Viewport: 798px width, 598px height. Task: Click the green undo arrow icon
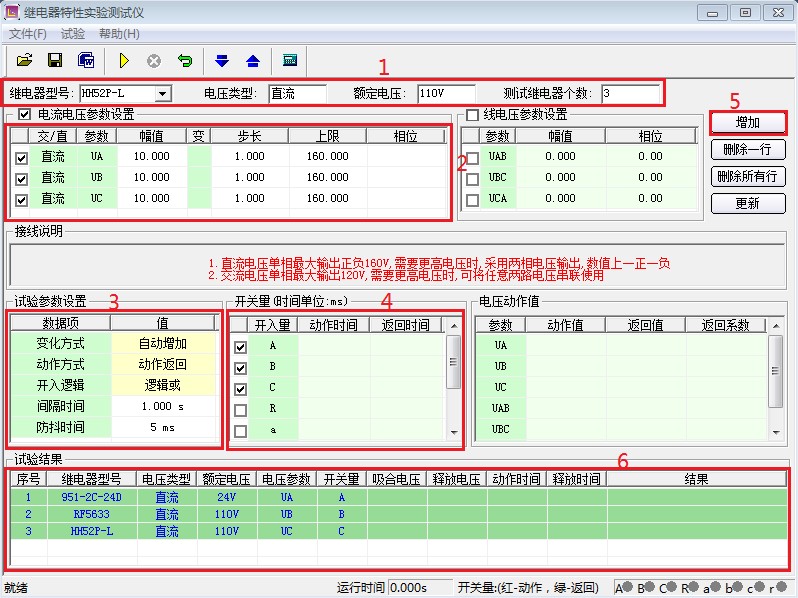[185, 60]
